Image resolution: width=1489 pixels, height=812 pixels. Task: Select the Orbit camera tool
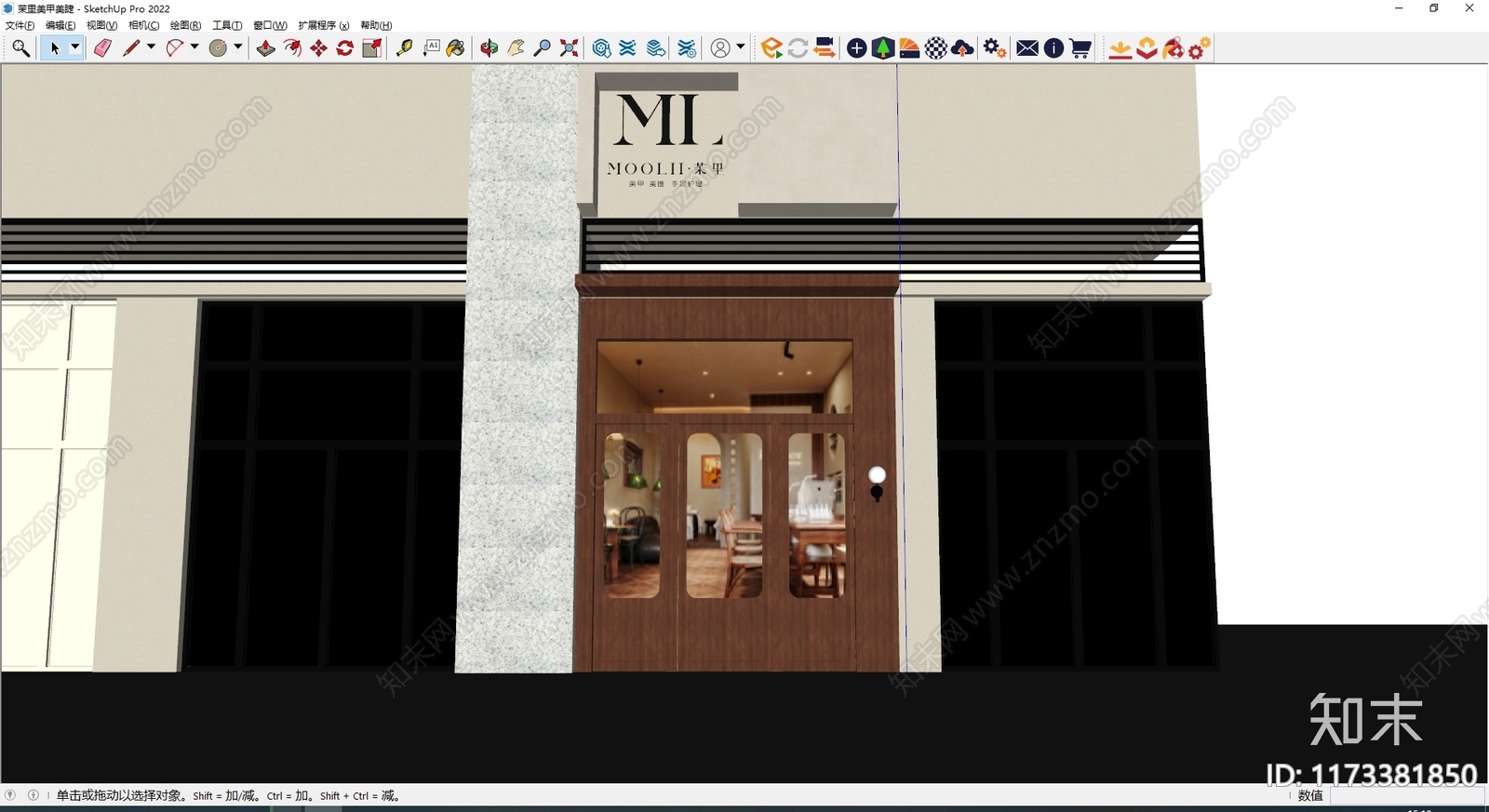[x=489, y=48]
